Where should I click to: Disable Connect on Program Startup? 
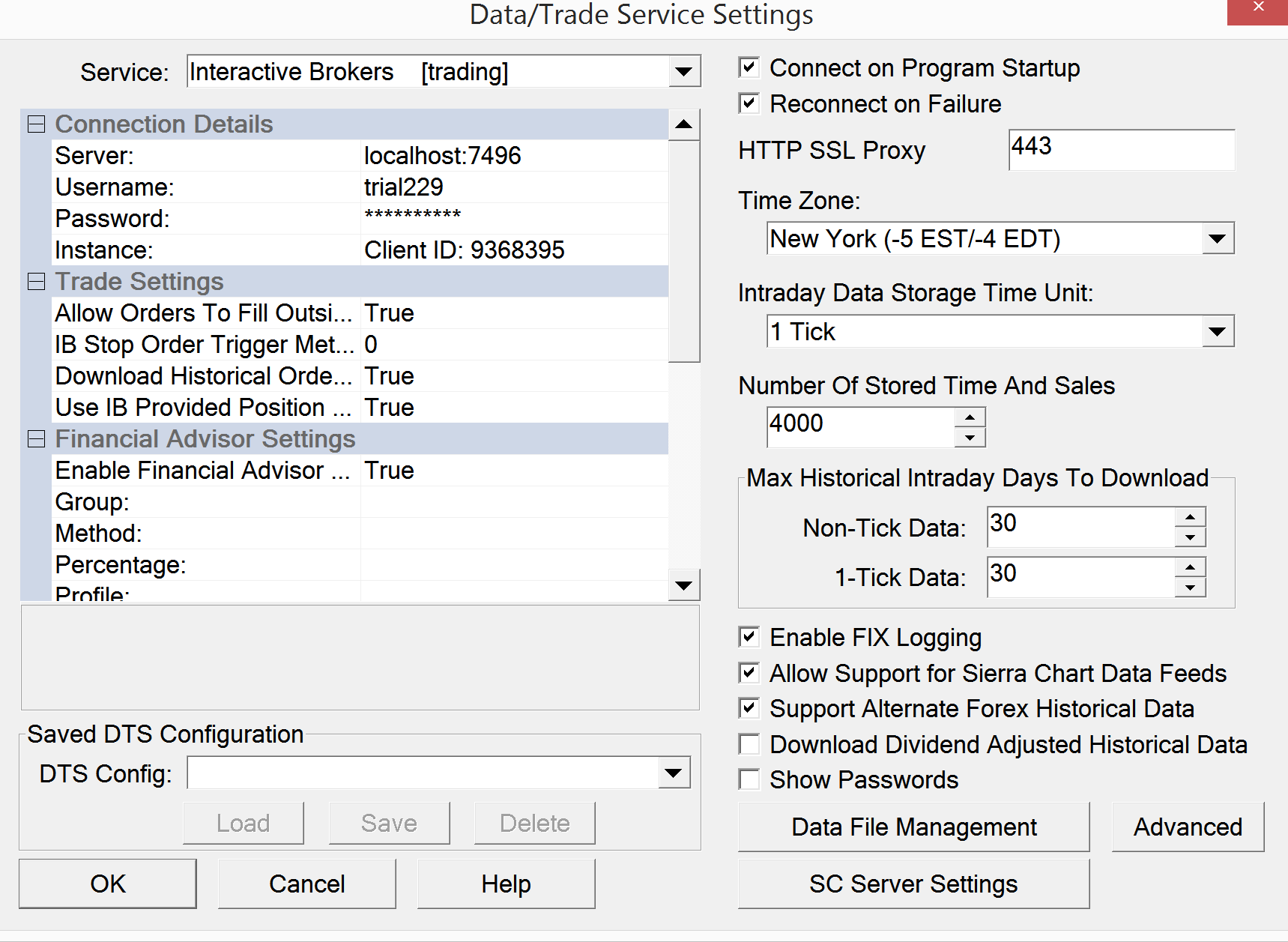point(749,67)
